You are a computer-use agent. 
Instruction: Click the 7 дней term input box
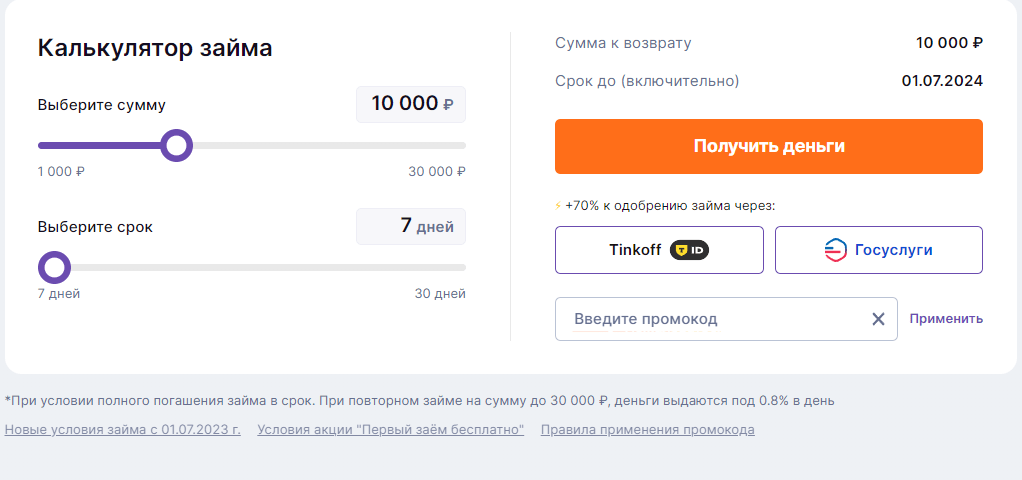(x=411, y=226)
